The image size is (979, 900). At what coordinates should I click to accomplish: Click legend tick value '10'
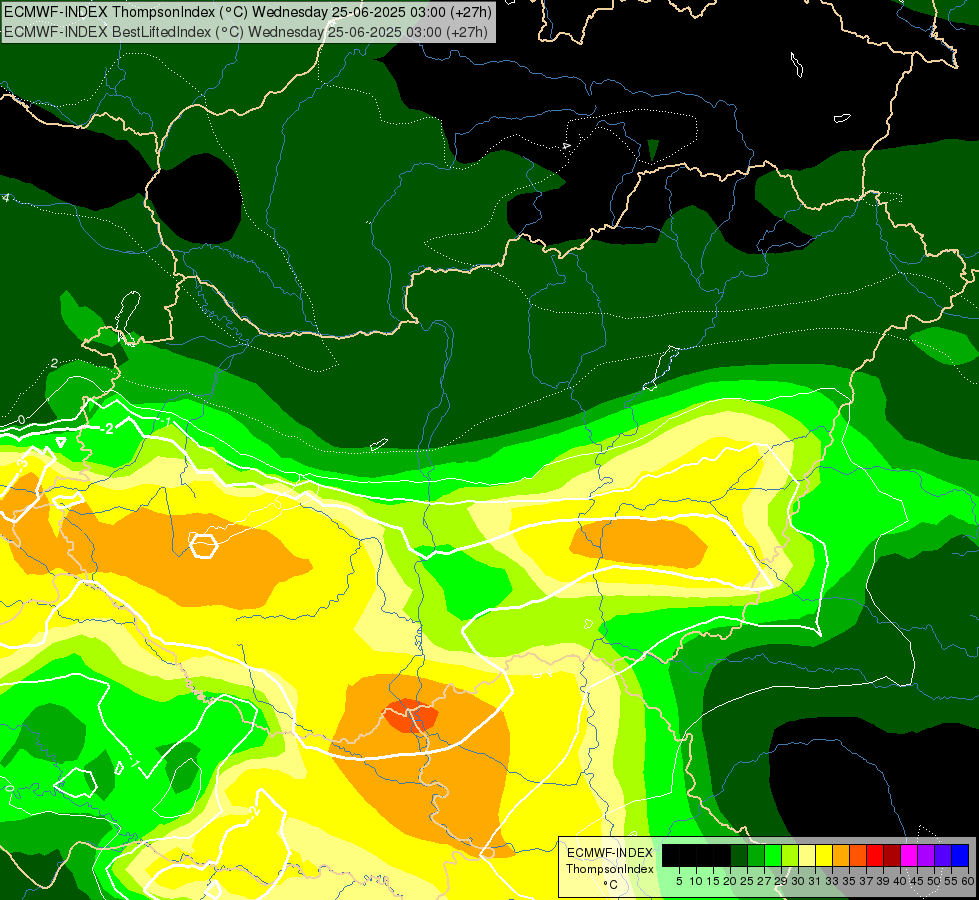pyautogui.click(x=696, y=881)
